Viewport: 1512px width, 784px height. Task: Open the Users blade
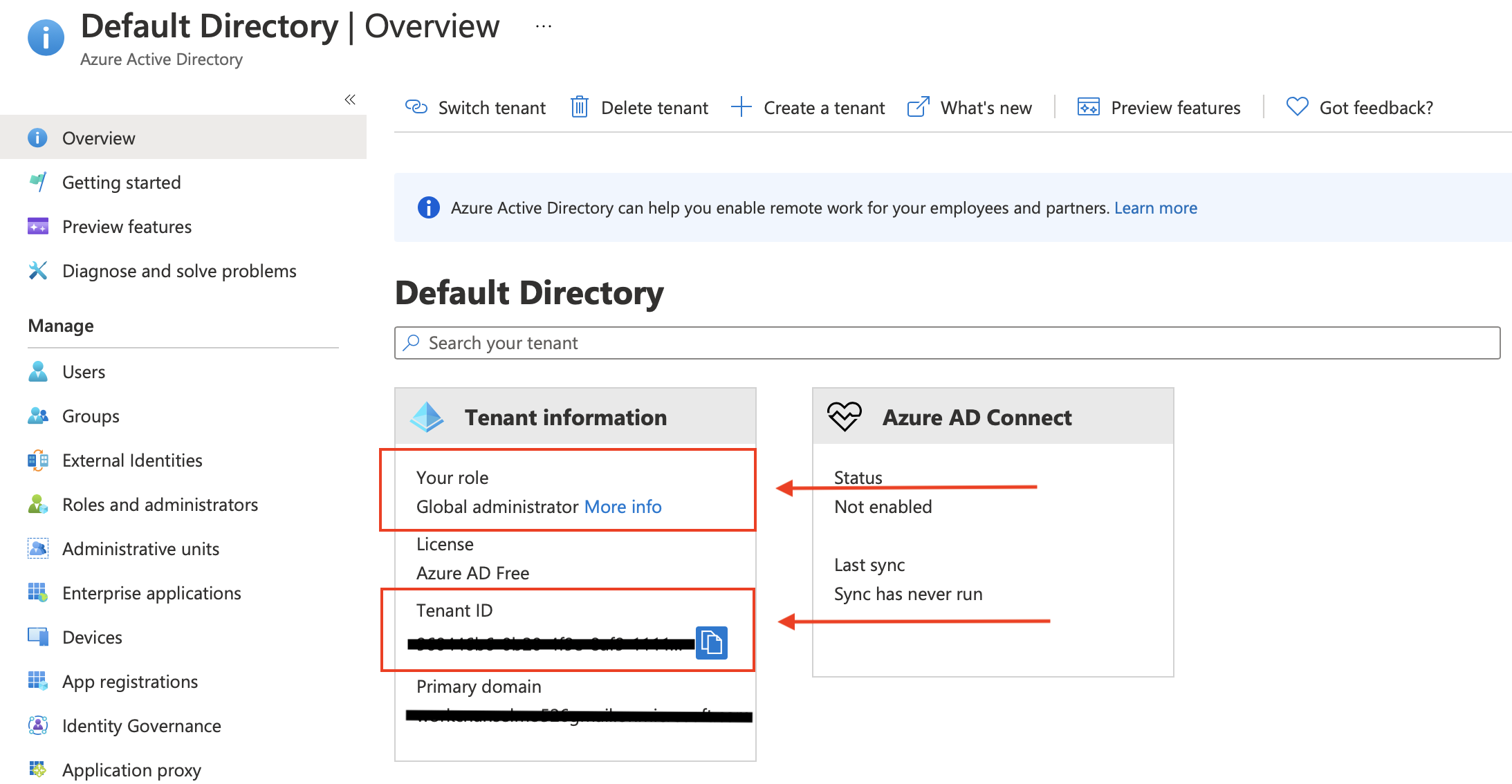pyautogui.click(x=84, y=372)
